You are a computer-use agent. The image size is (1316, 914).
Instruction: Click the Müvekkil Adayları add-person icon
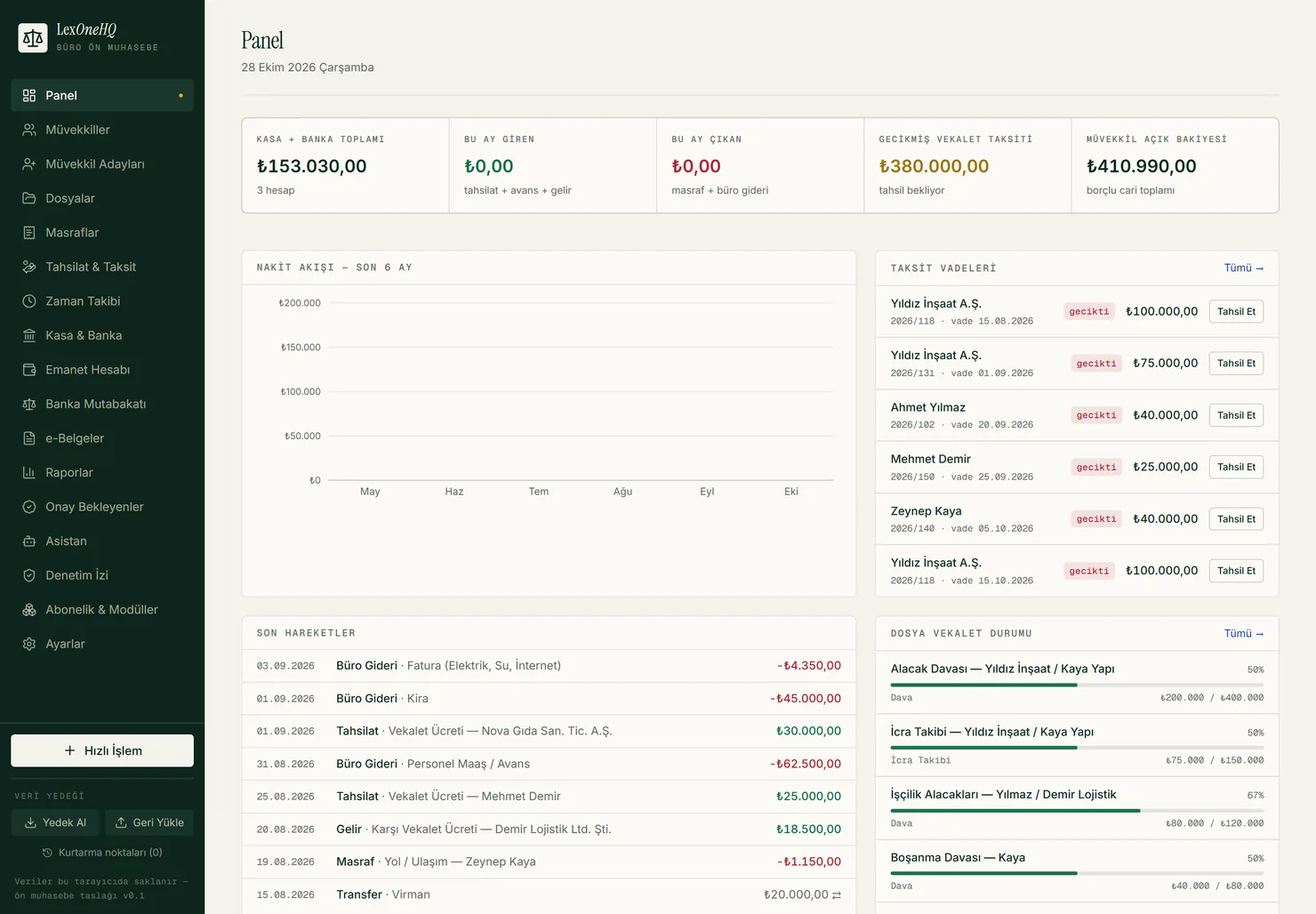pos(29,164)
